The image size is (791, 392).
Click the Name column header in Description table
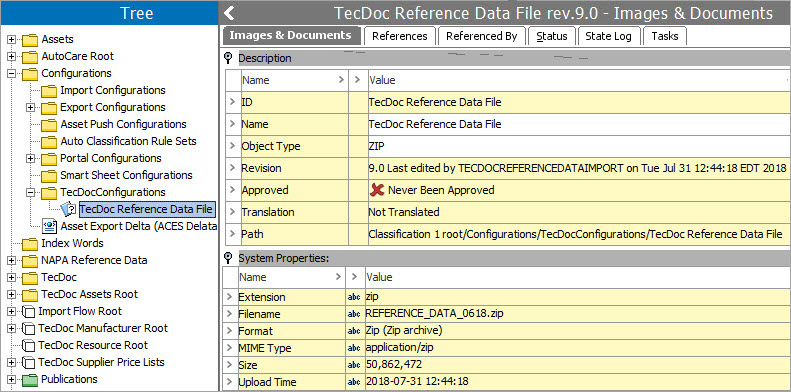point(294,80)
